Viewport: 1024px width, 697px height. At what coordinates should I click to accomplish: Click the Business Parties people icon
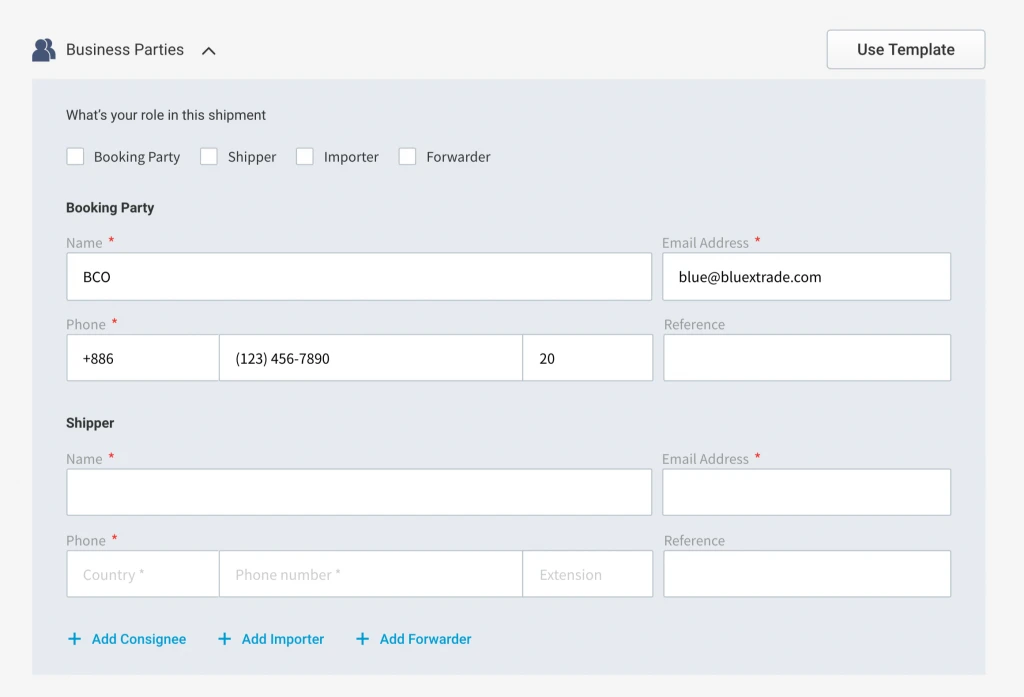point(43,50)
